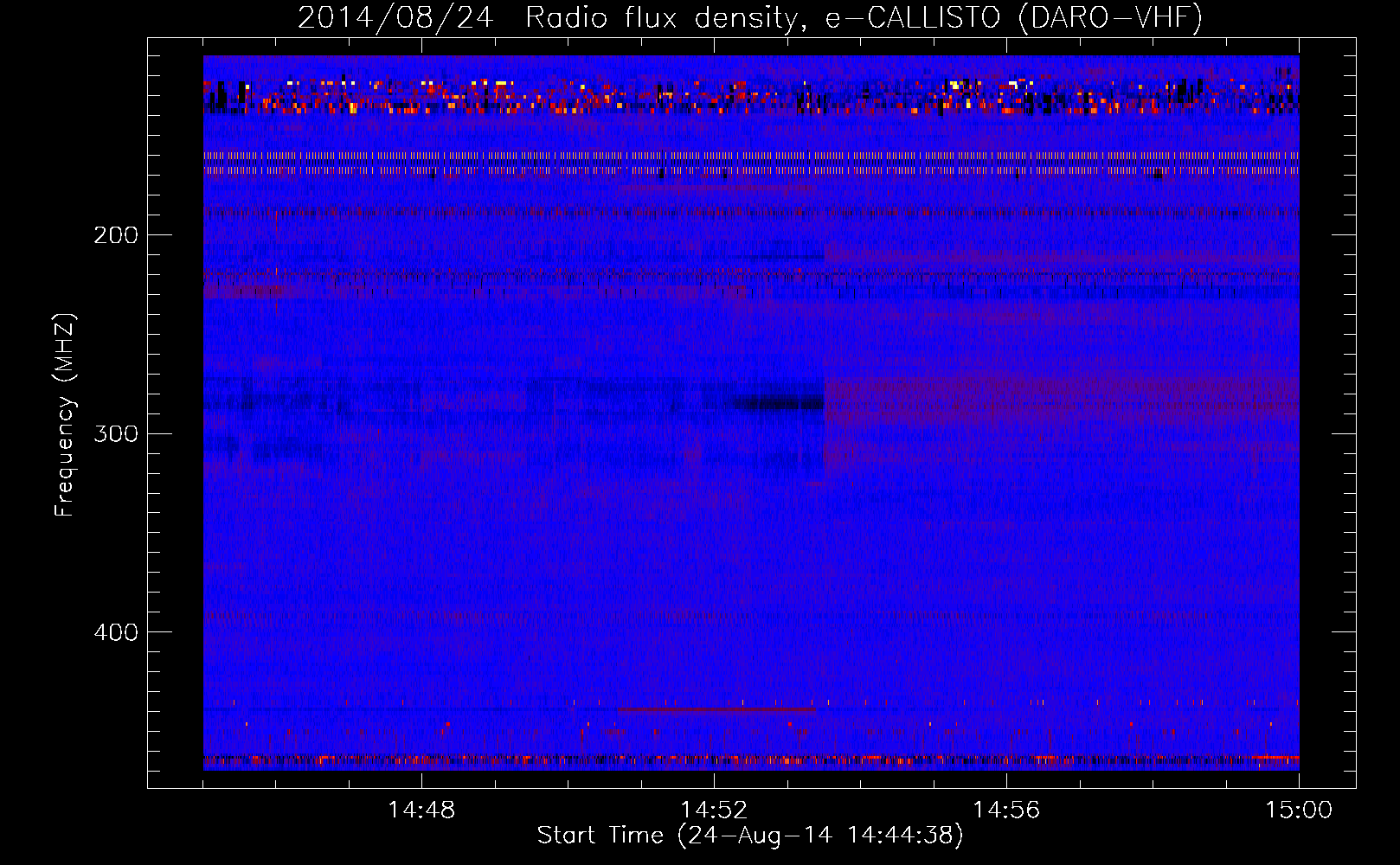Click the 14:52 time tick label
Image resolution: width=1400 pixels, height=865 pixels.
[x=714, y=811]
